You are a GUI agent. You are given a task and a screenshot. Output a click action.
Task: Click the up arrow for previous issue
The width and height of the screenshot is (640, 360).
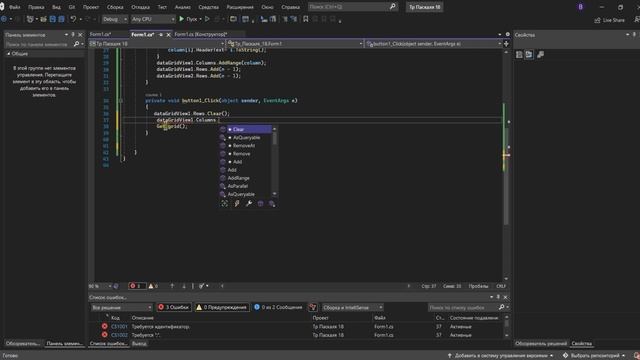172,286
